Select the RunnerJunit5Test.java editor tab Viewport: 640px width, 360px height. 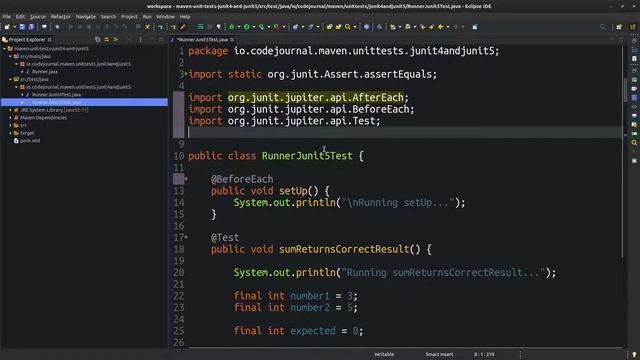(202, 40)
